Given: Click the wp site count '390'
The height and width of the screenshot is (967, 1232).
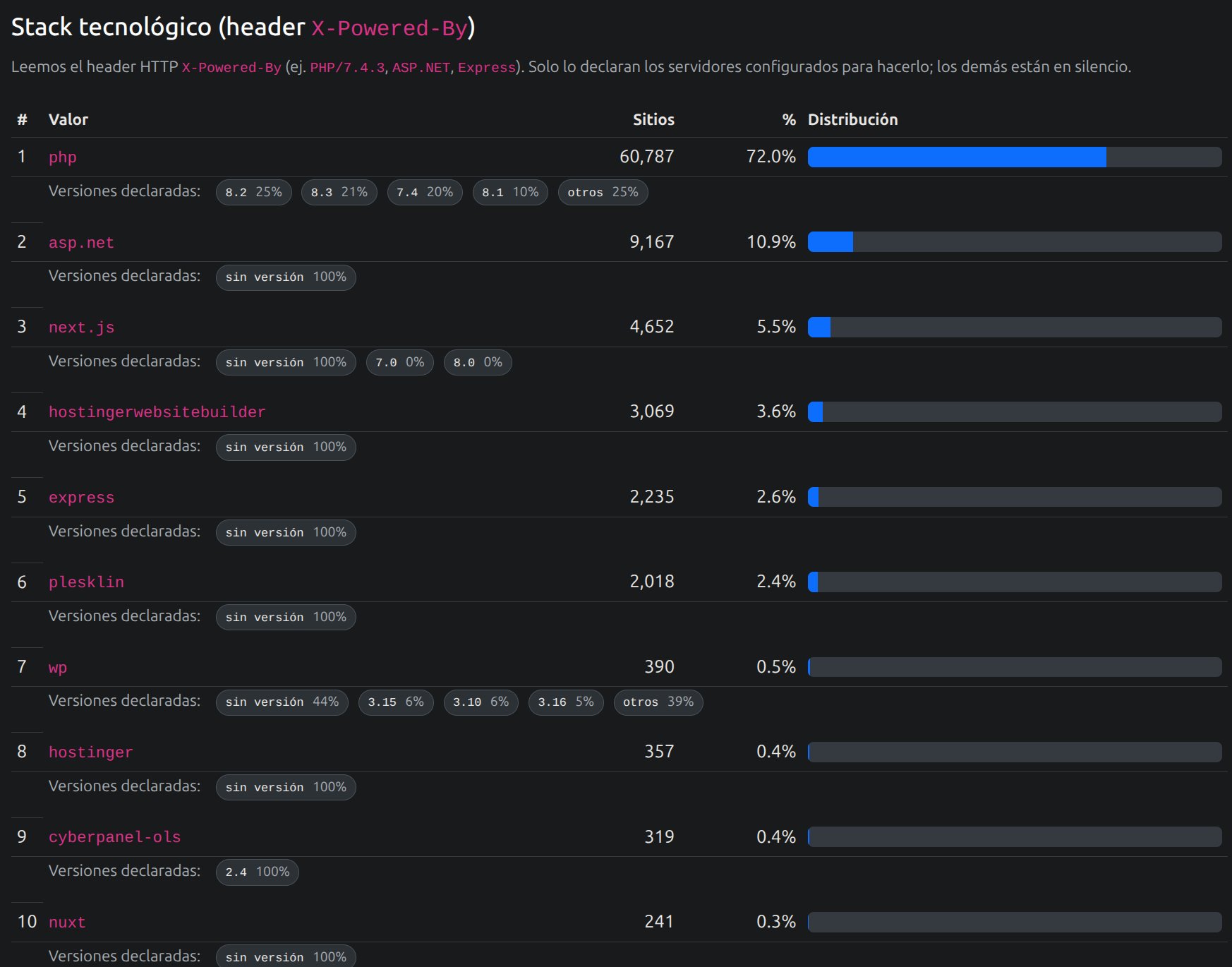Looking at the screenshot, I should 659,667.
